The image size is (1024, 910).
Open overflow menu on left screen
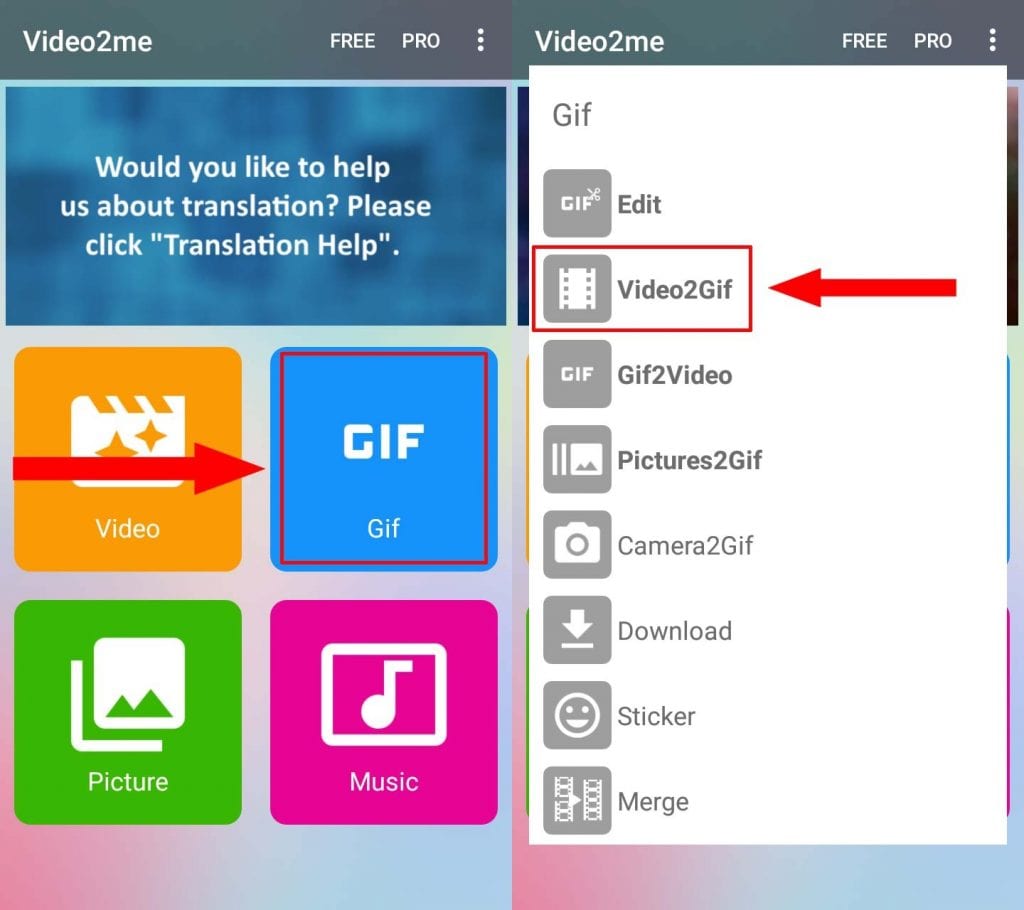pos(481,41)
